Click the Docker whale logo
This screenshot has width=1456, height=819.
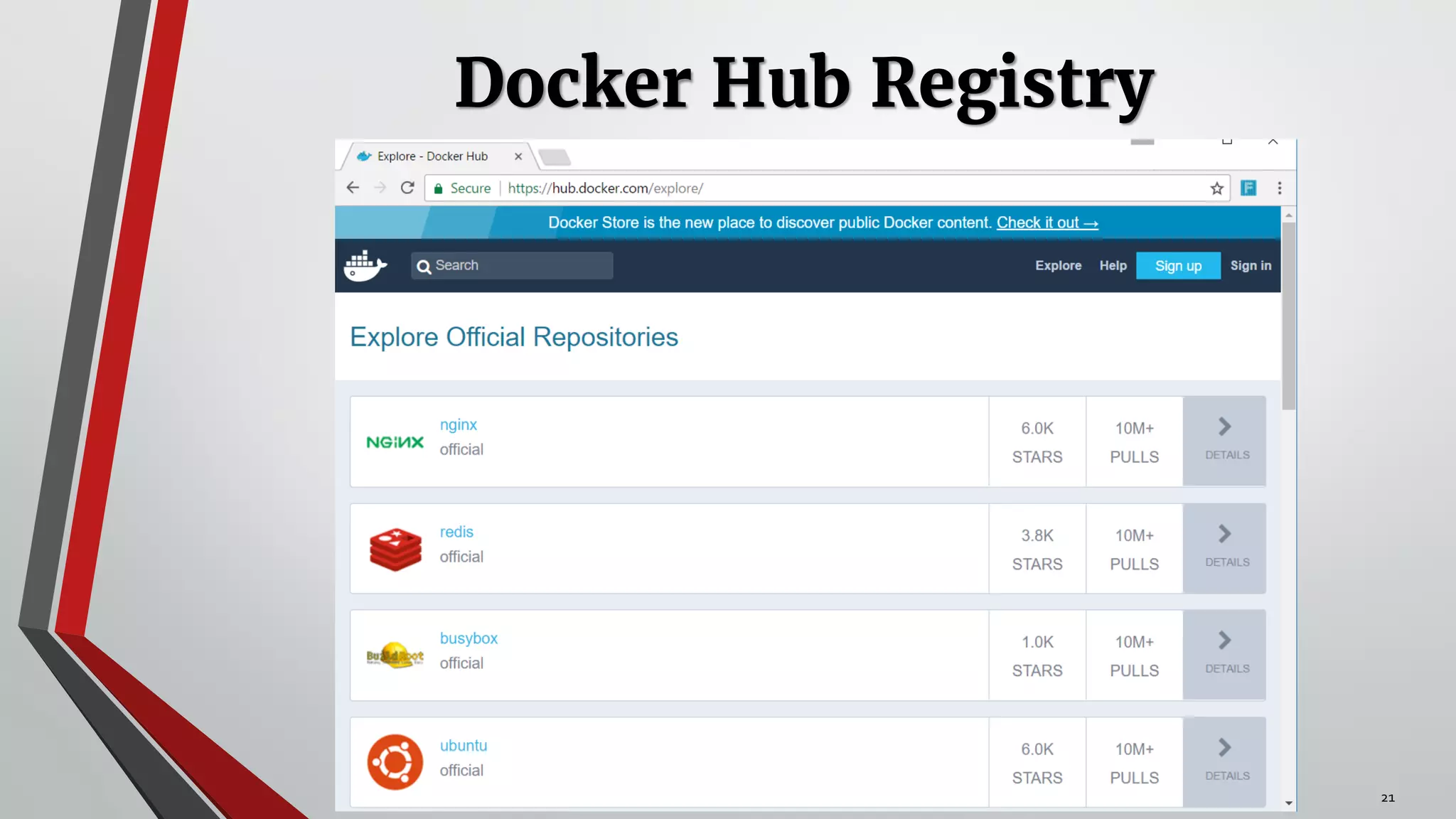pos(365,266)
